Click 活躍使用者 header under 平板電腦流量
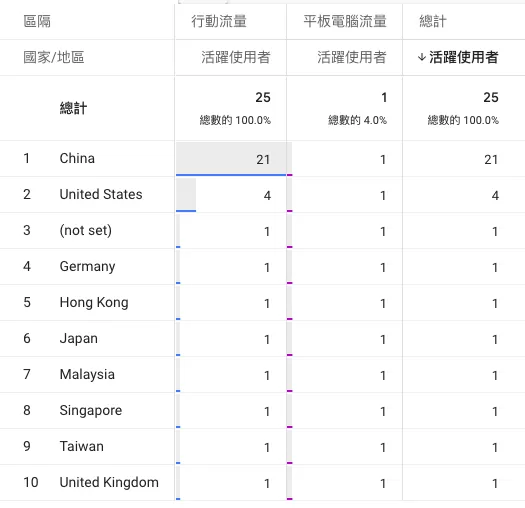 (x=352, y=57)
